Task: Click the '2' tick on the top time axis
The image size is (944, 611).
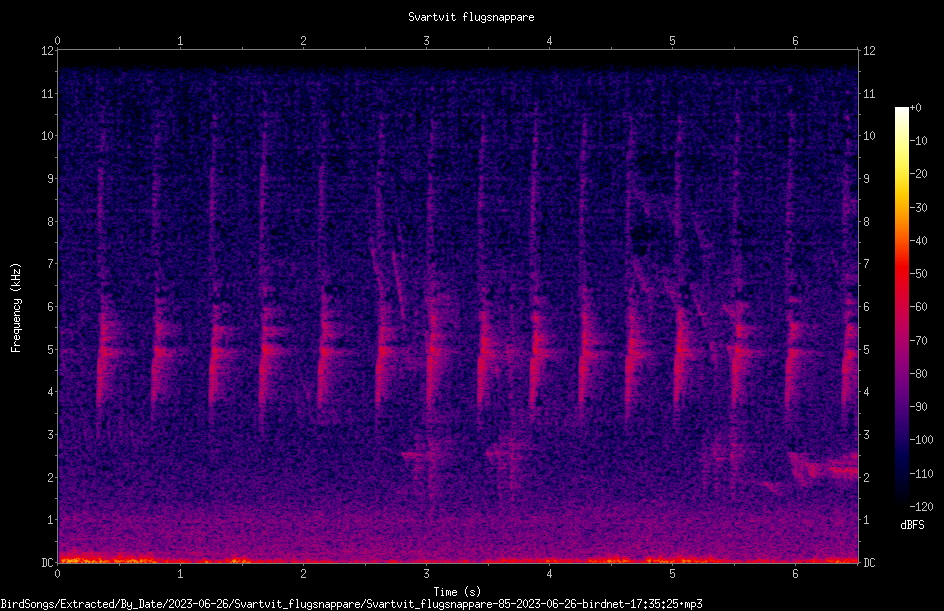Action: (303, 41)
